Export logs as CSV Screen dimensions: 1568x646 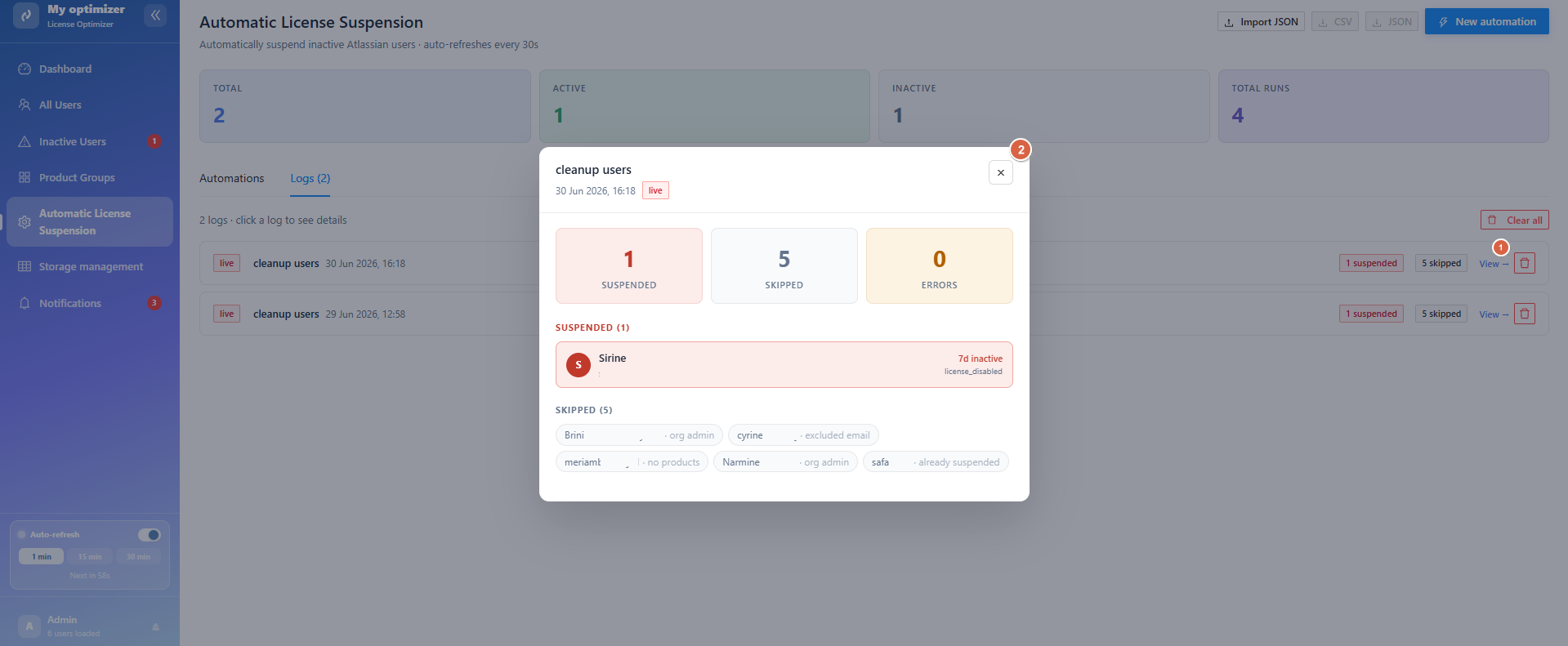(1335, 22)
